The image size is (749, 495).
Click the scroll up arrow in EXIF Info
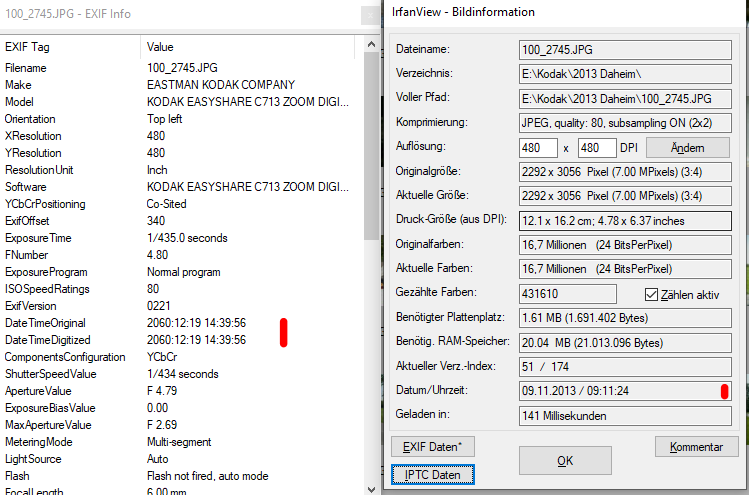point(372,44)
